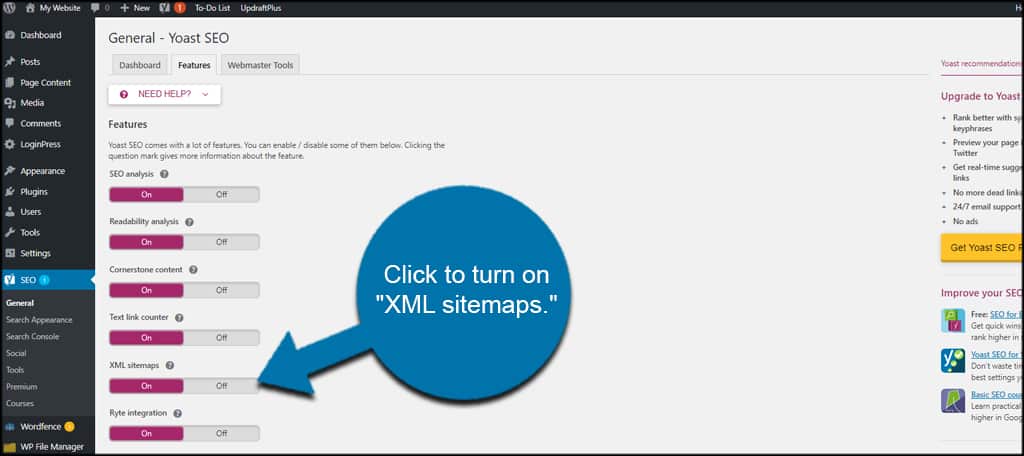Expand the NEED HELP? panel
The image size is (1024, 456).
click(165, 94)
